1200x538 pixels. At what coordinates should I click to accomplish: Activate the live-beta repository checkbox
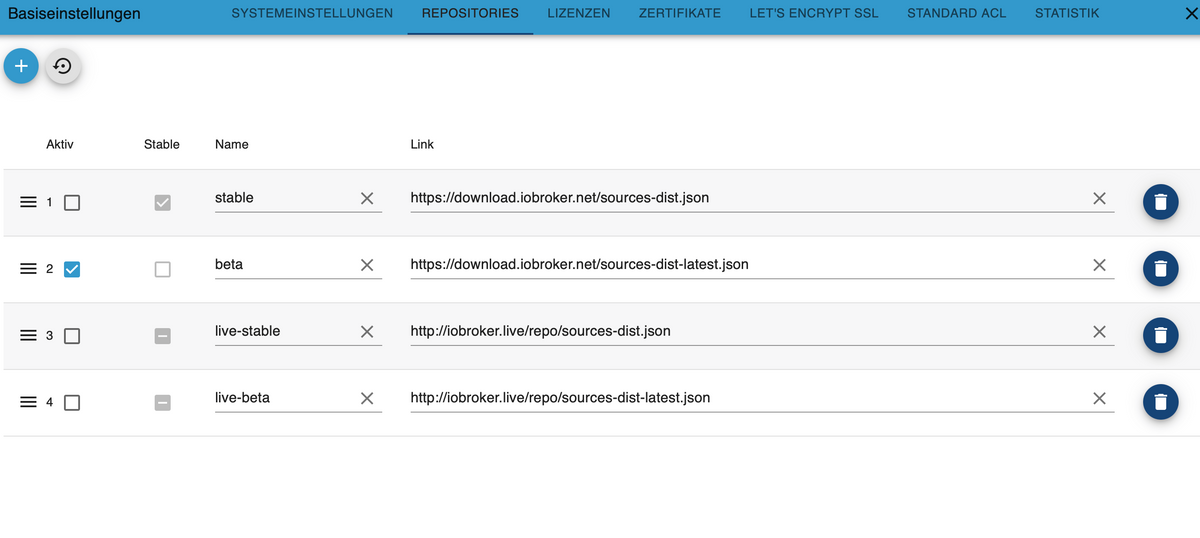pos(72,403)
